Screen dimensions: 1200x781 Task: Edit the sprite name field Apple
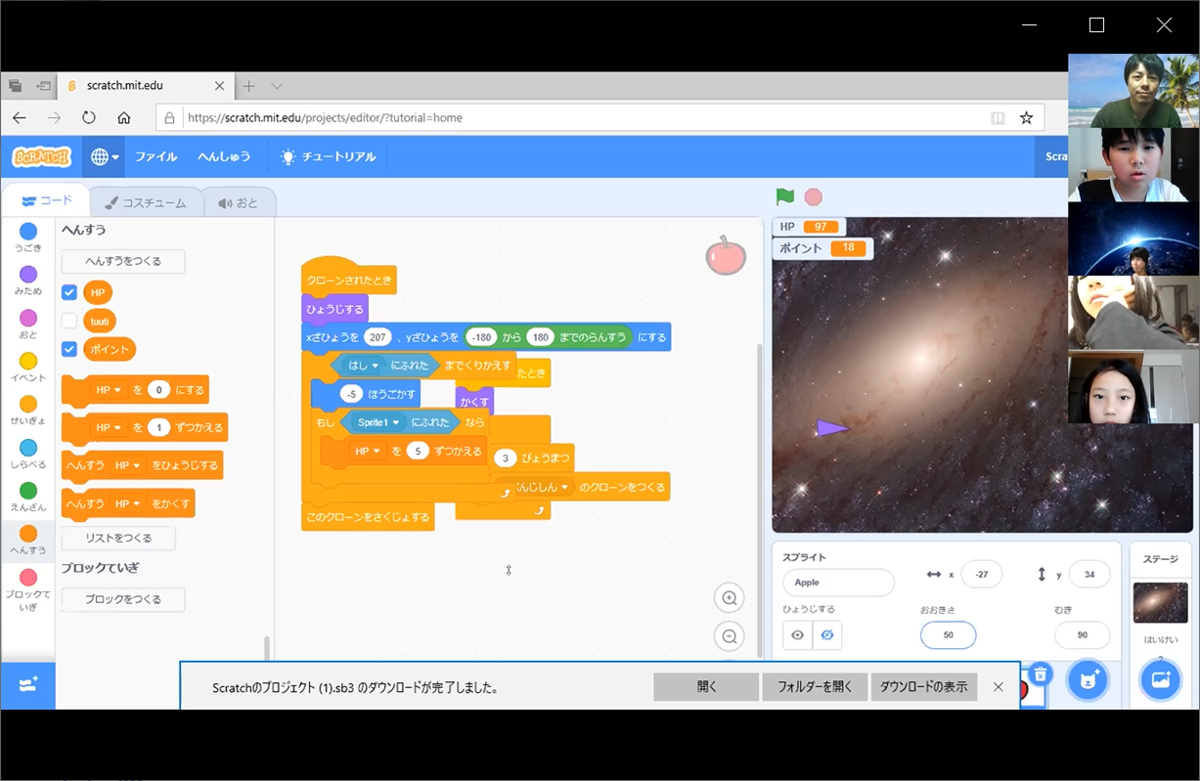pos(838,582)
